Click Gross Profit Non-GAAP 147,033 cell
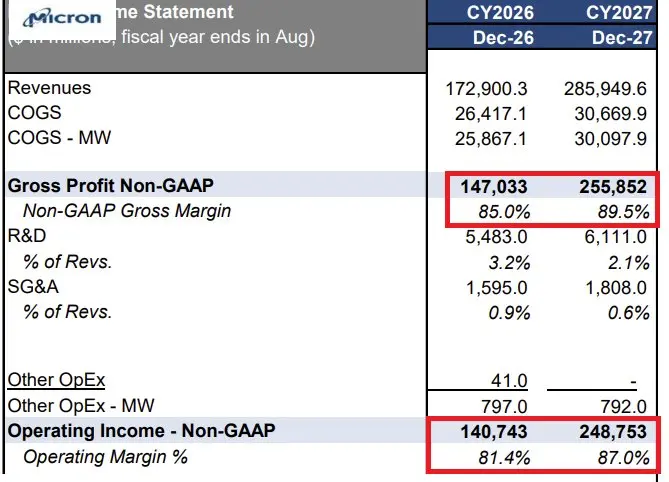 coord(494,187)
